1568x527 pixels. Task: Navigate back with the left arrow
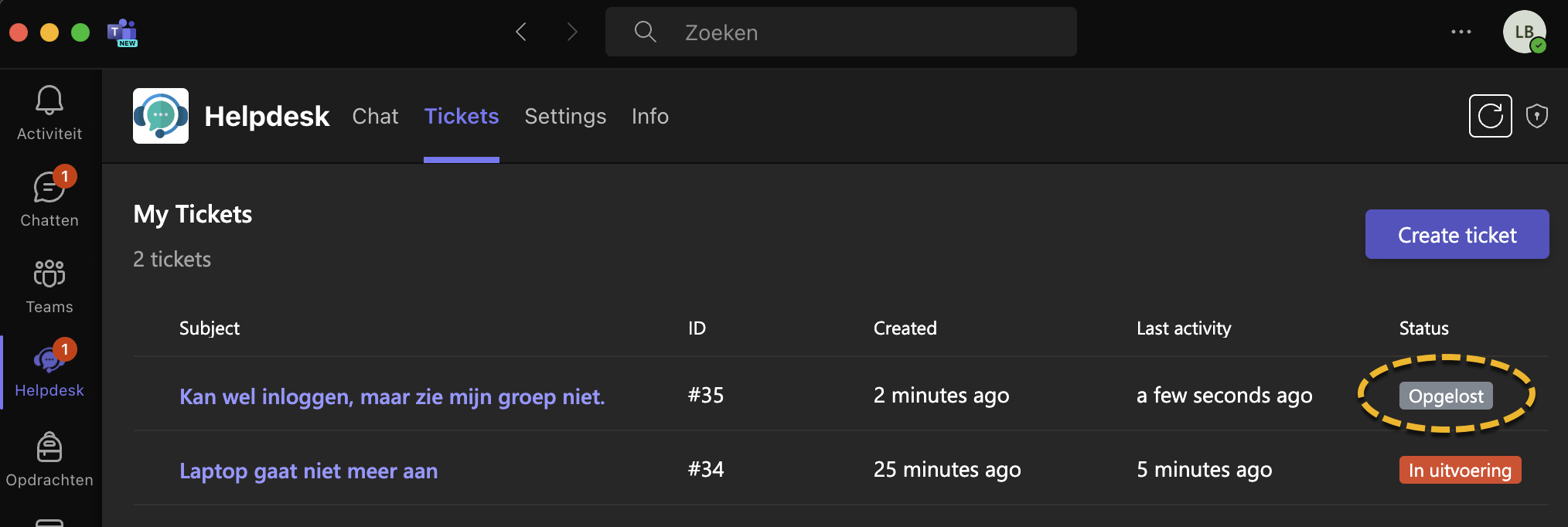[521, 32]
